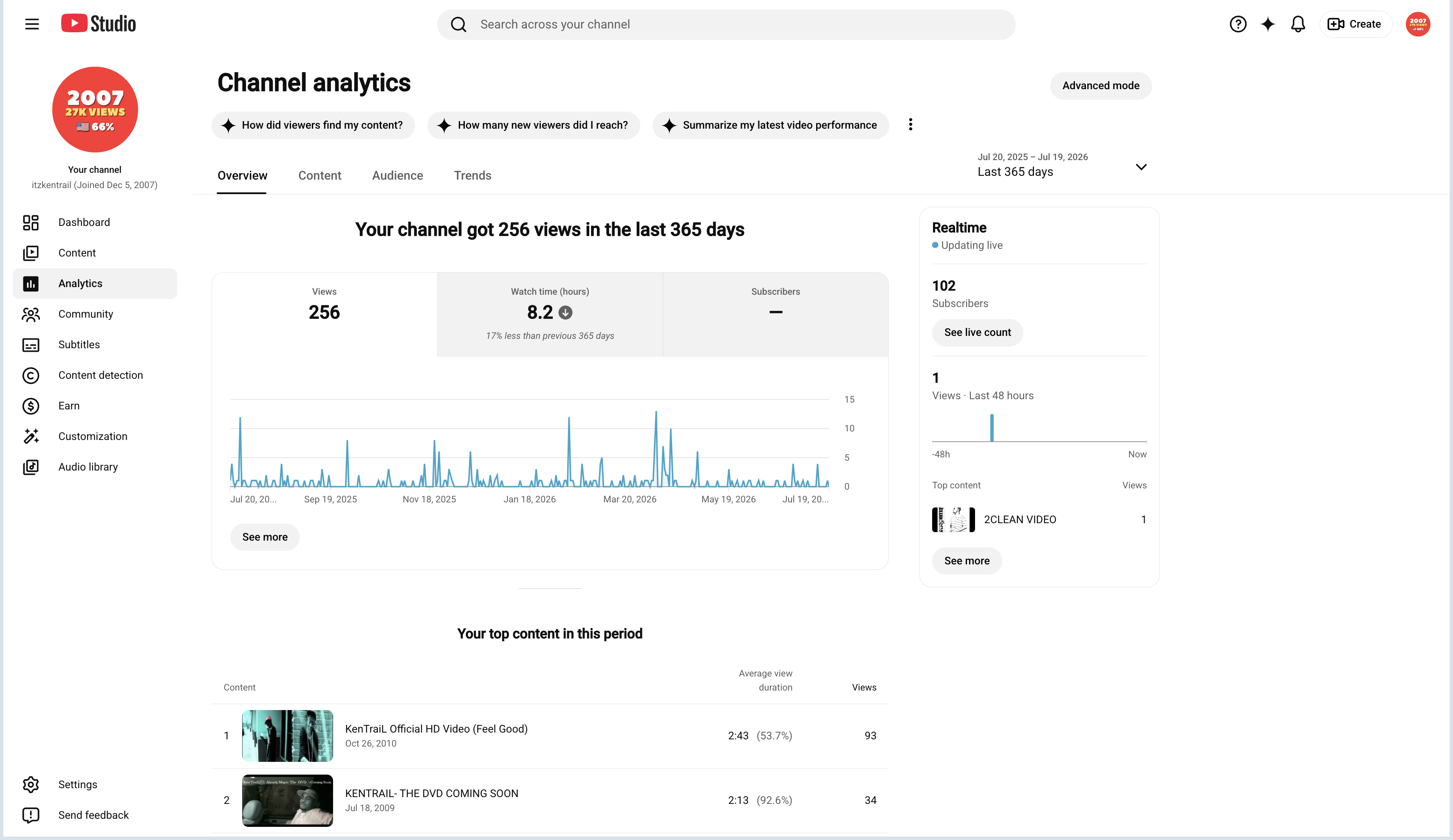Viewport: 1453px width, 840px height.
Task: Click the '2:43 (53.7%)' average duration cell
Action: [759, 736]
